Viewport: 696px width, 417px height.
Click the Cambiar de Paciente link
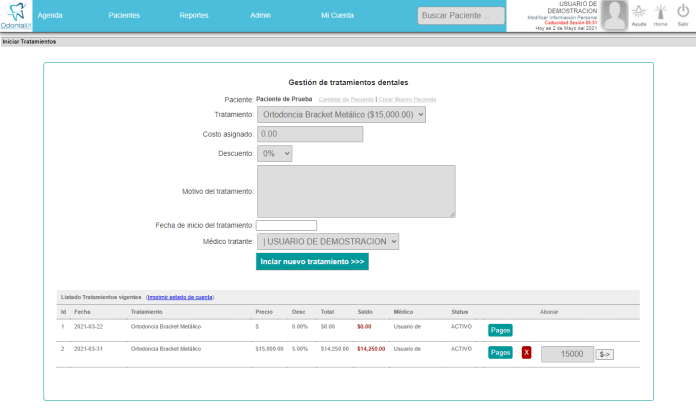[x=346, y=99]
